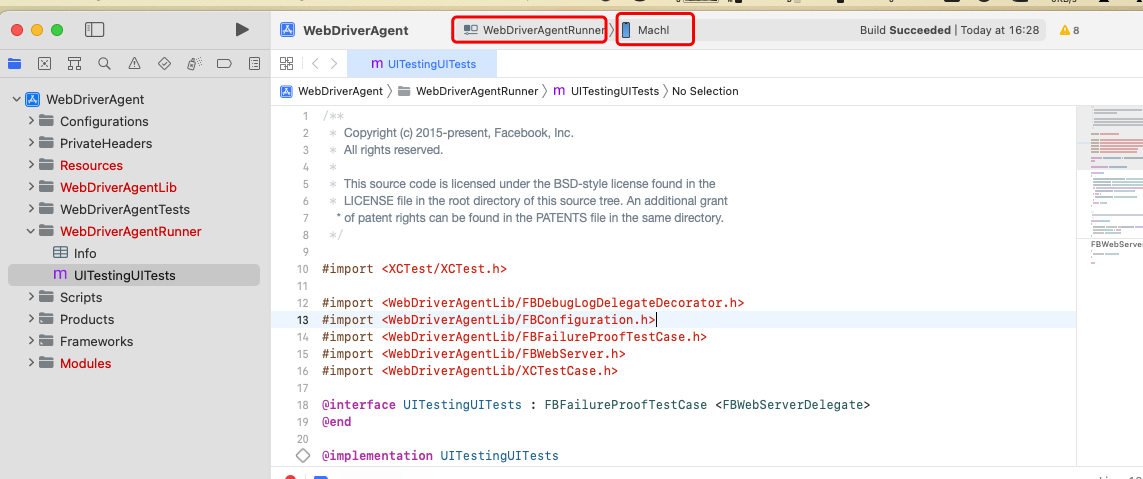This screenshot has height=479, width=1143.
Task: Open the Source Control navigator
Action: click(x=44, y=63)
